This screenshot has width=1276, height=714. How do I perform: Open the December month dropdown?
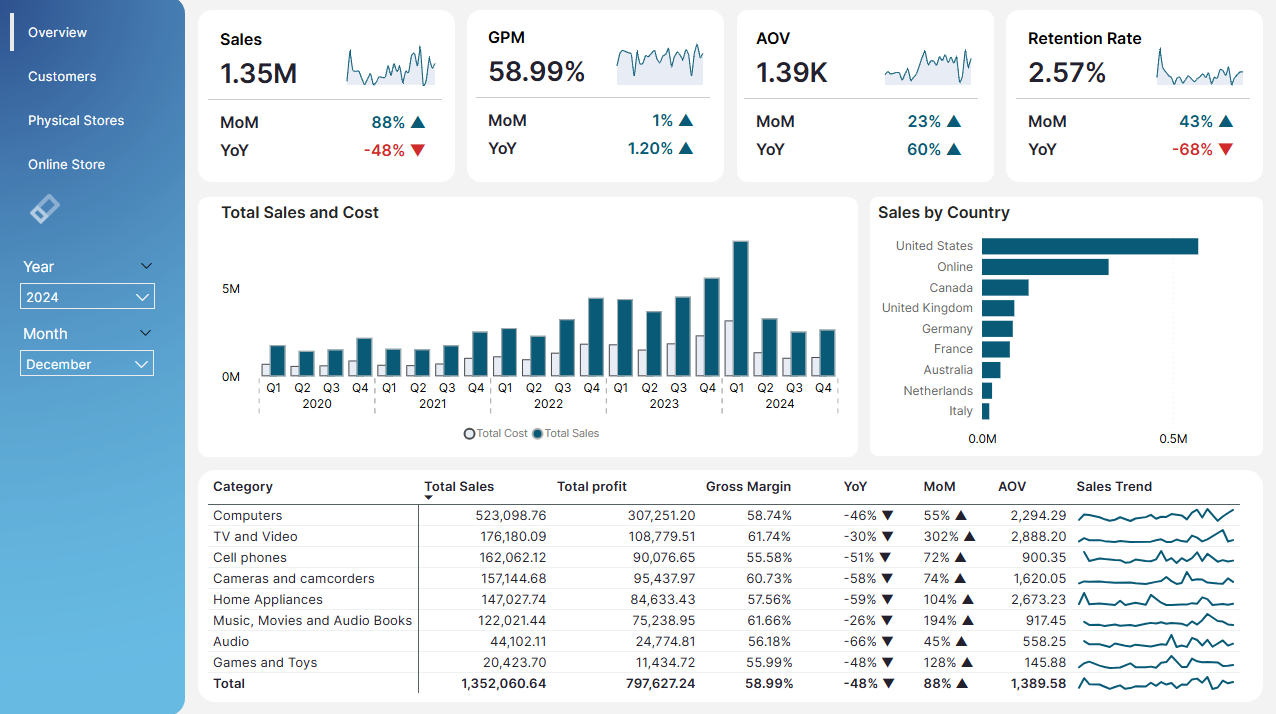(x=87, y=364)
